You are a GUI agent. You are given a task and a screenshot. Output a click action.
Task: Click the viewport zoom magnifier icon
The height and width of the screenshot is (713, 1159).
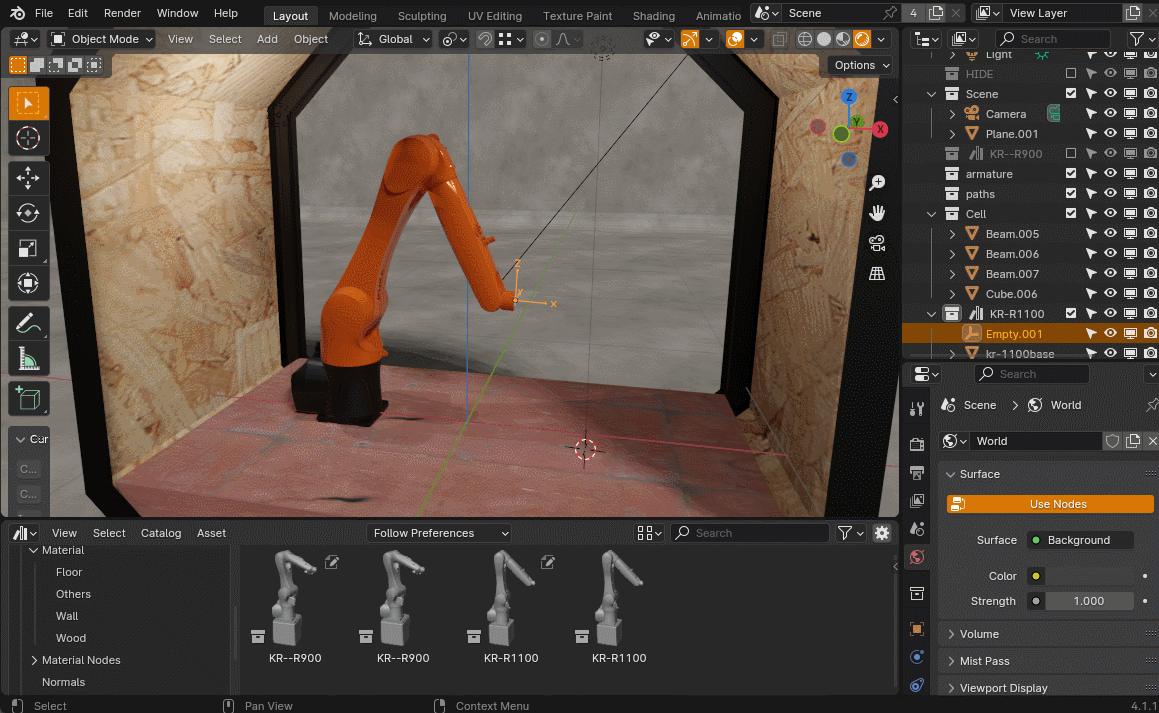pos(877,182)
